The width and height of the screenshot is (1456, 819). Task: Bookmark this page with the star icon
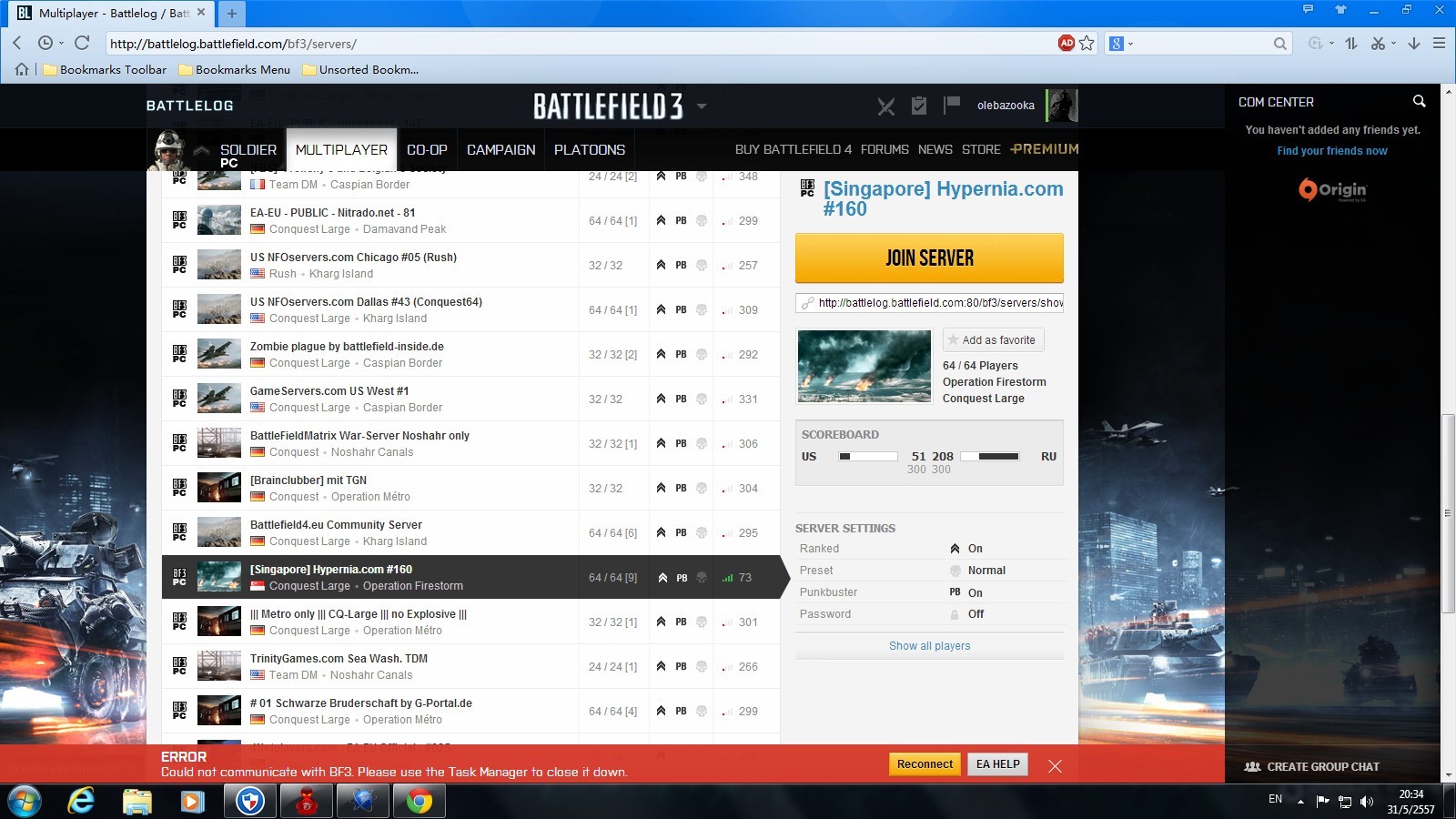coord(1087,43)
